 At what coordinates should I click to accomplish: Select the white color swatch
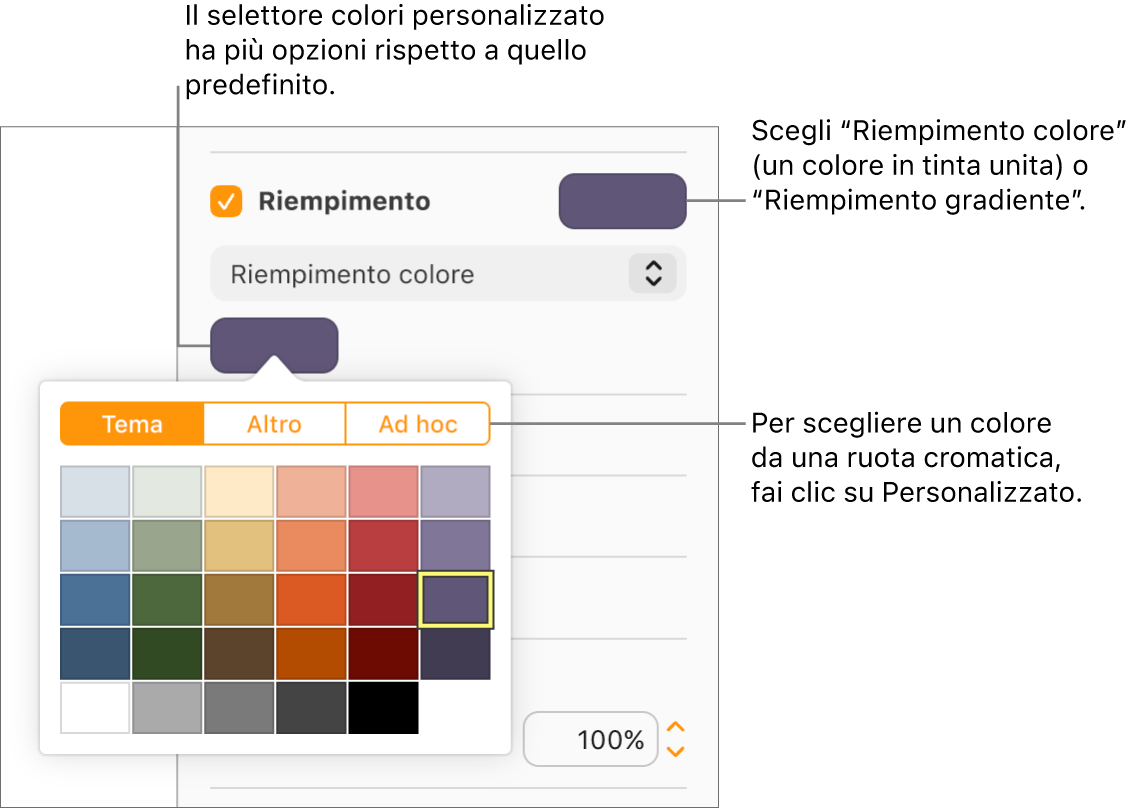click(95, 706)
